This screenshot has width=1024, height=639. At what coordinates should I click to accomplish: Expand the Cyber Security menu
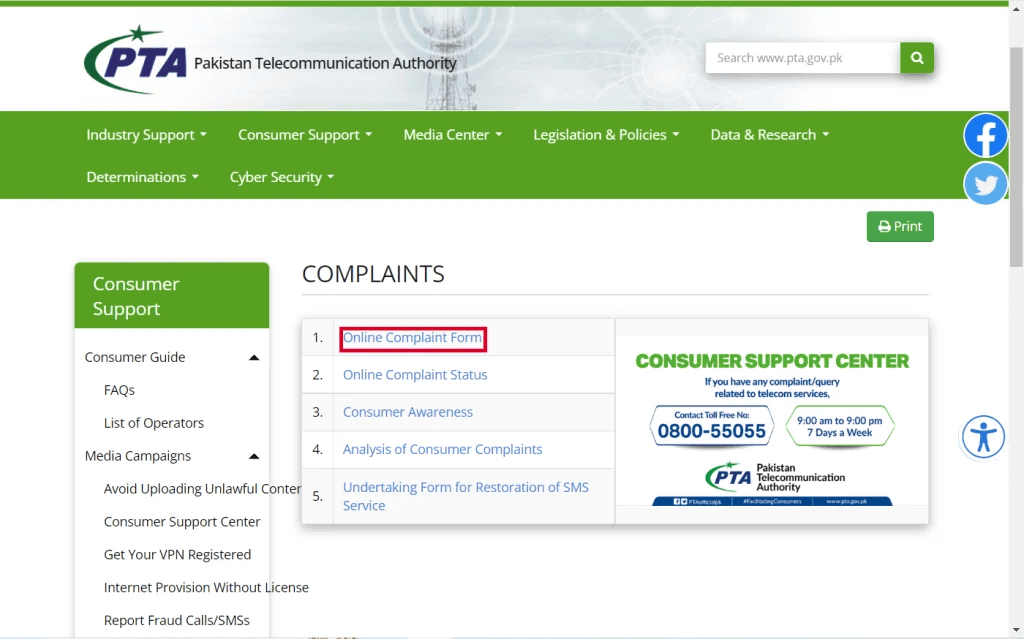(x=281, y=177)
